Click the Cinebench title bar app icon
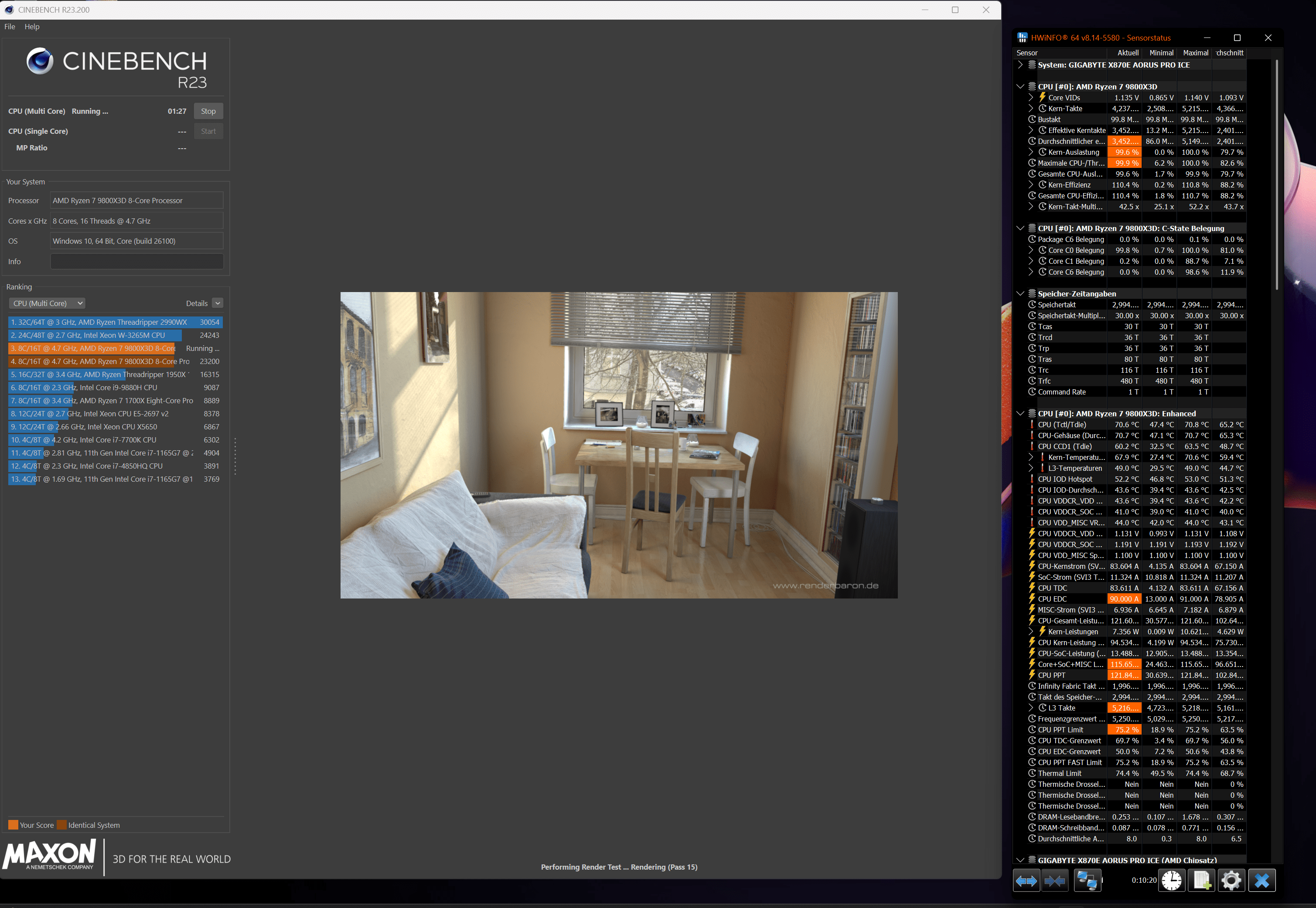The image size is (1316, 908). pyautogui.click(x=9, y=10)
